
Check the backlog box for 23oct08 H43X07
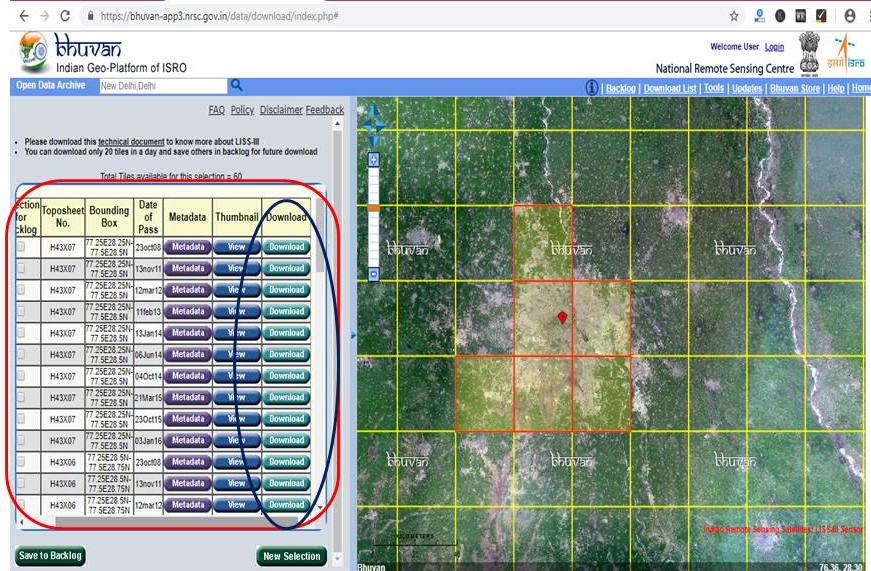[21, 247]
